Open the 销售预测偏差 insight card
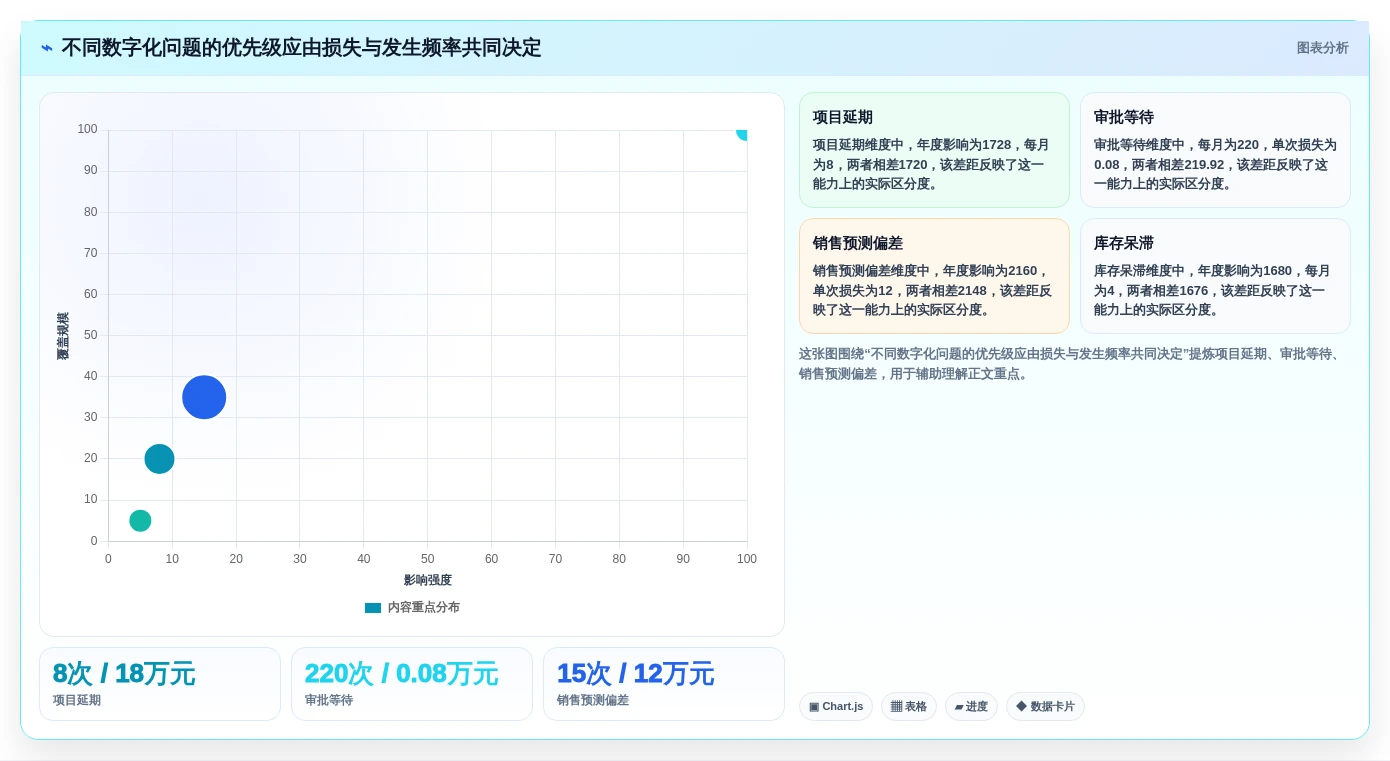Image resolution: width=1390 pixels, height=761 pixels. click(934, 276)
